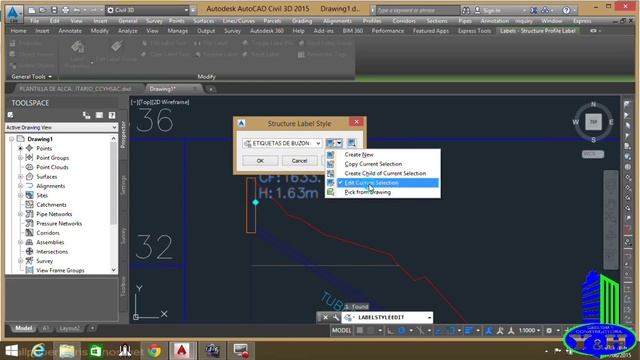640x360 pixels.
Task: Click the Plot printer icon in quick access toolbar
Action: pos(65,10)
